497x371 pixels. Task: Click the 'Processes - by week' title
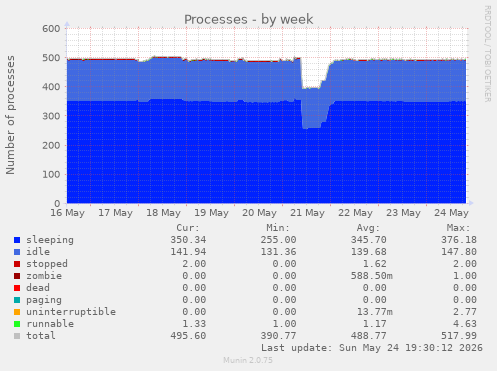(248, 19)
